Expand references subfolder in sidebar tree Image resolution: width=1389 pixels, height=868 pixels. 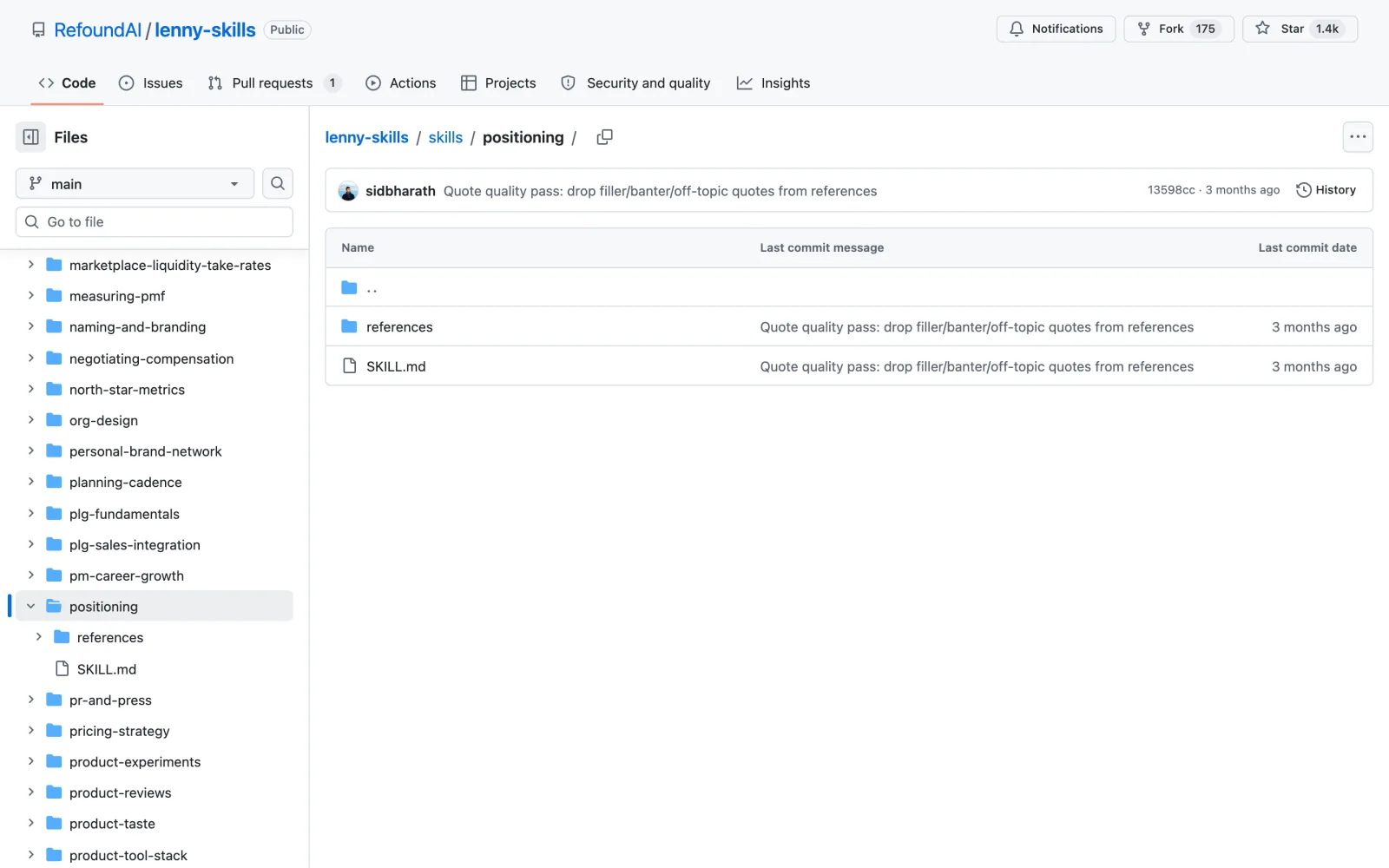38,637
